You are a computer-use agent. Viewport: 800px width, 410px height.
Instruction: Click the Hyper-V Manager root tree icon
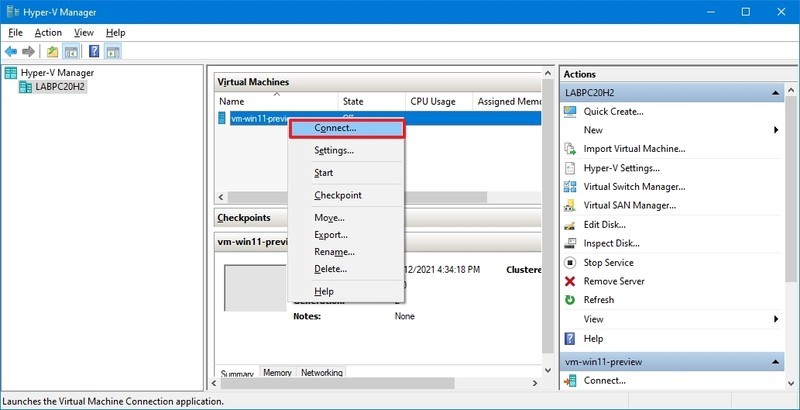pos(11,73)
